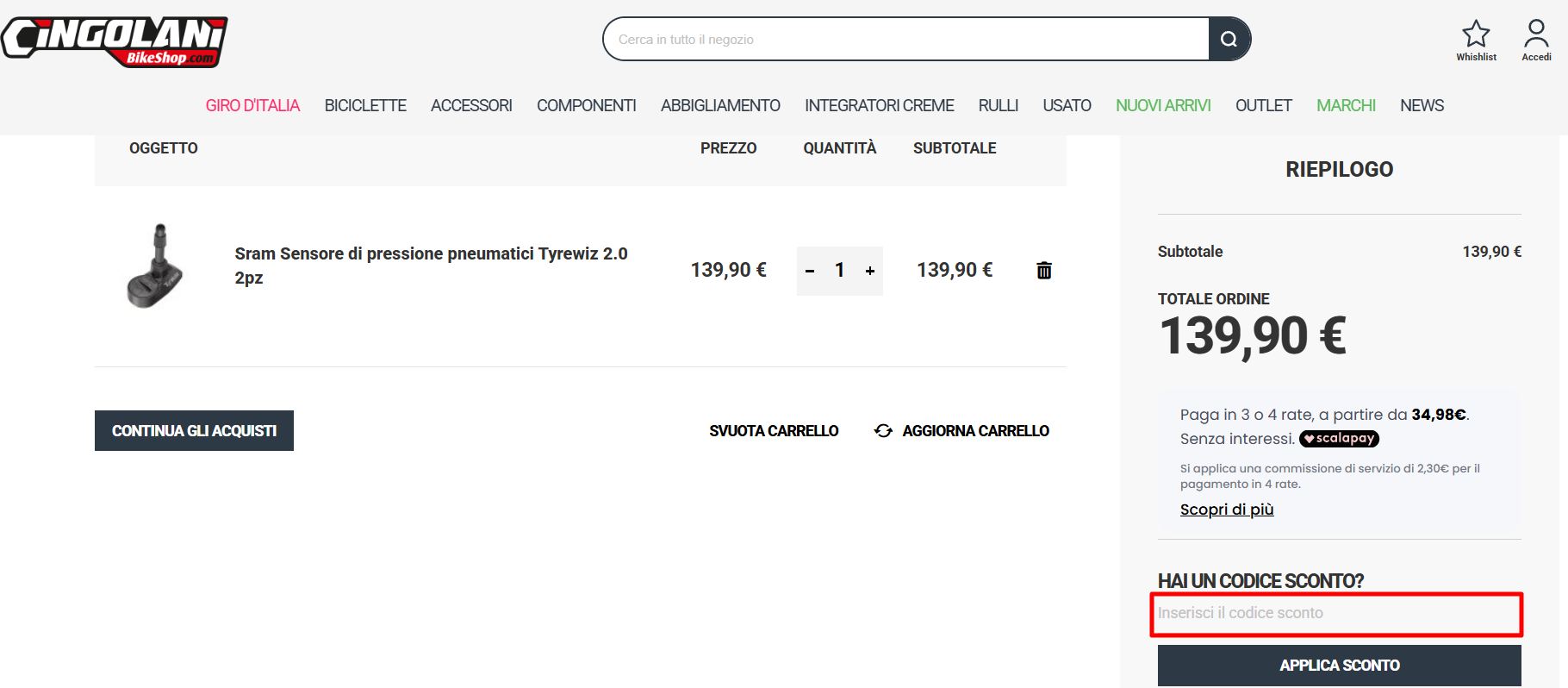Click the search magnifier icon
Viewport: 1568px width, 688px height.
(x=1229, y=39)
